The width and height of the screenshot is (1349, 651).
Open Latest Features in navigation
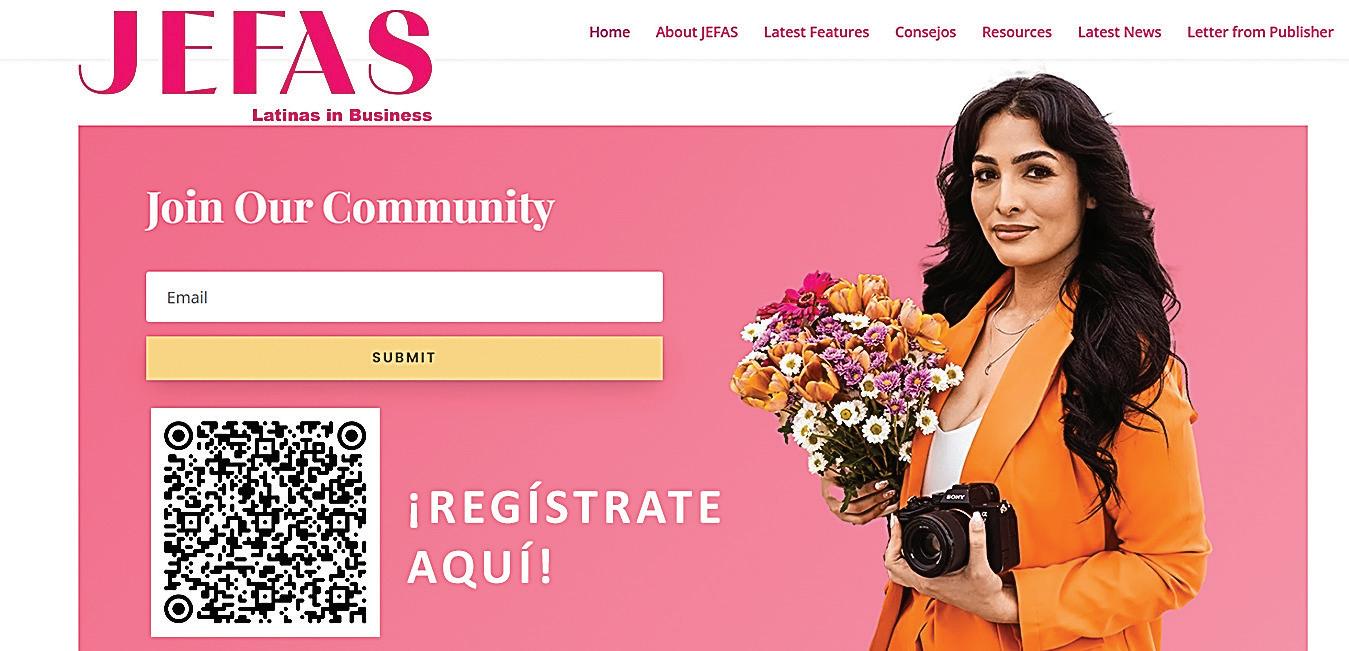point(816,32)
